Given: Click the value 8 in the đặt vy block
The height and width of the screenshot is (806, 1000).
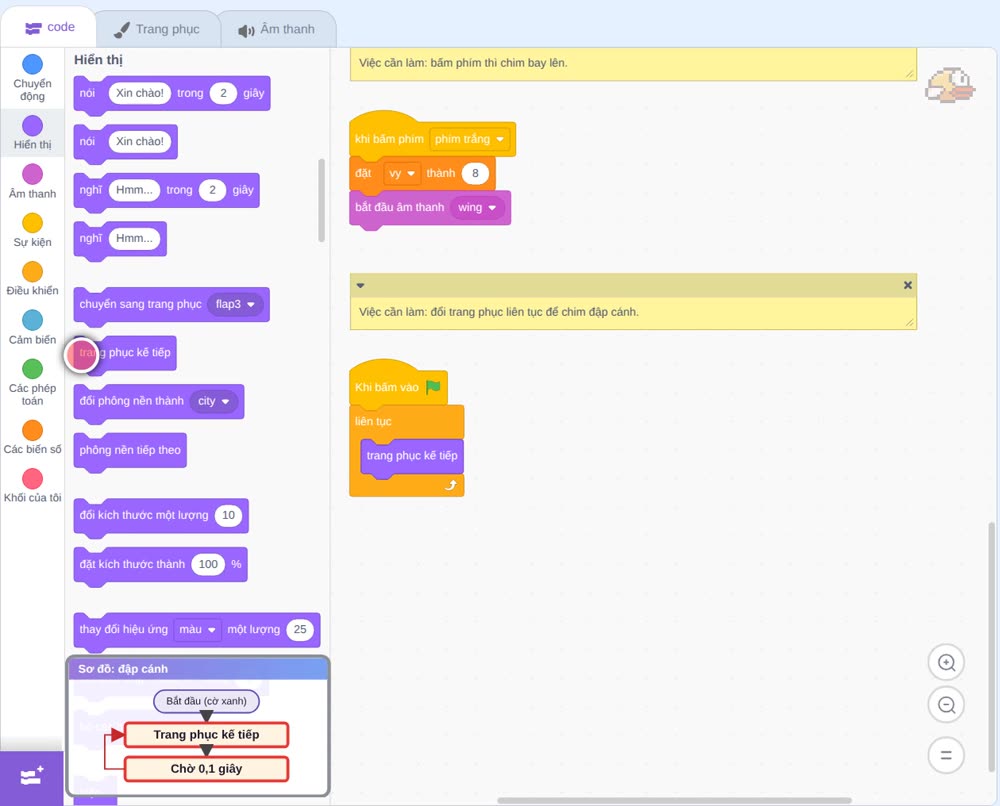Looking at the screenshot, I should (475, 173).
